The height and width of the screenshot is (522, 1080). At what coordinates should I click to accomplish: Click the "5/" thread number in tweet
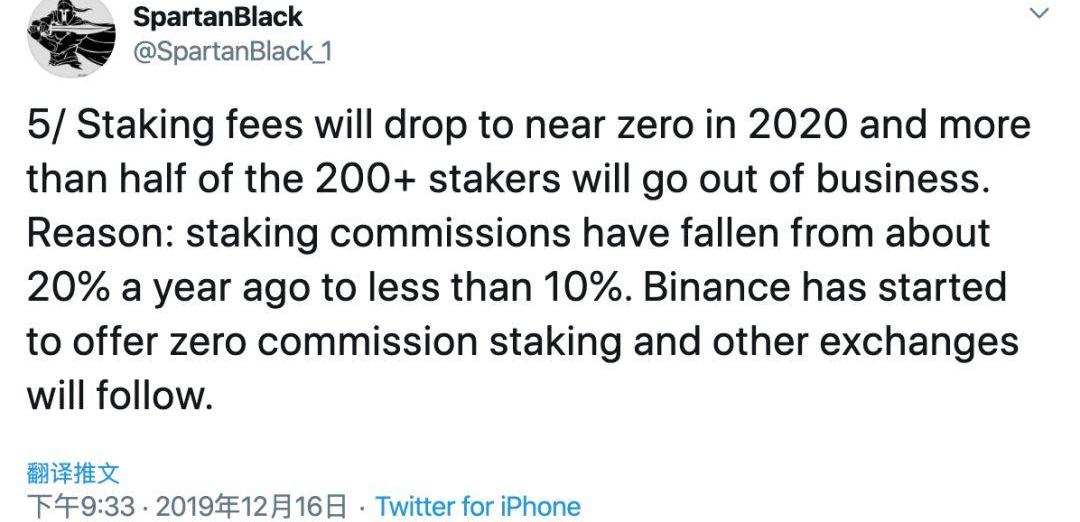pos(45,127)
